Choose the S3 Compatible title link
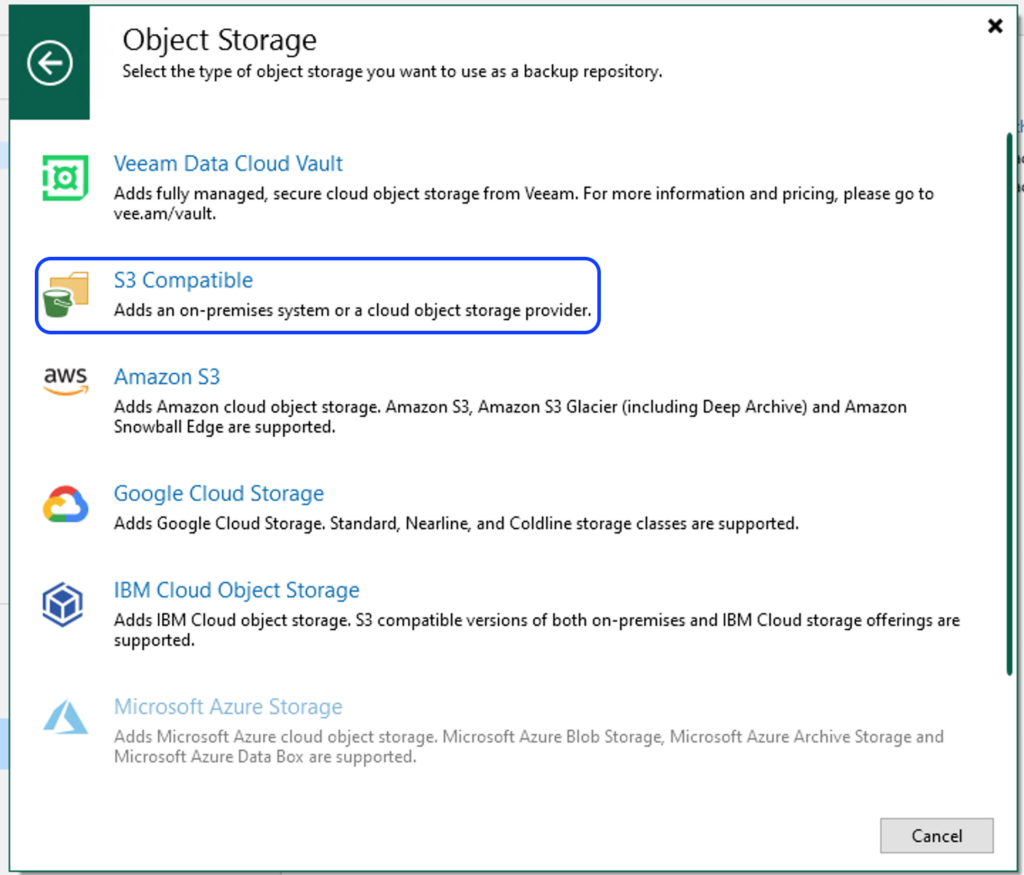The width and height of the screenshot is (1024, 875). pos(183,281)
